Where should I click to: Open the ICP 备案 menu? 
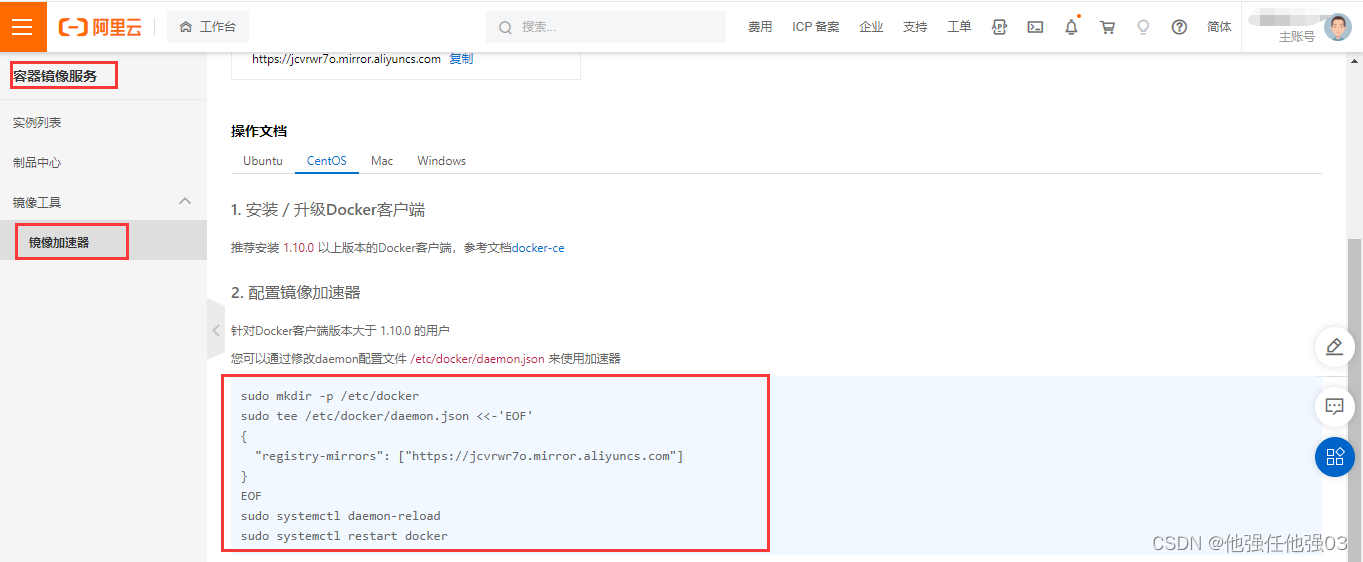click(x=816, y=27)
